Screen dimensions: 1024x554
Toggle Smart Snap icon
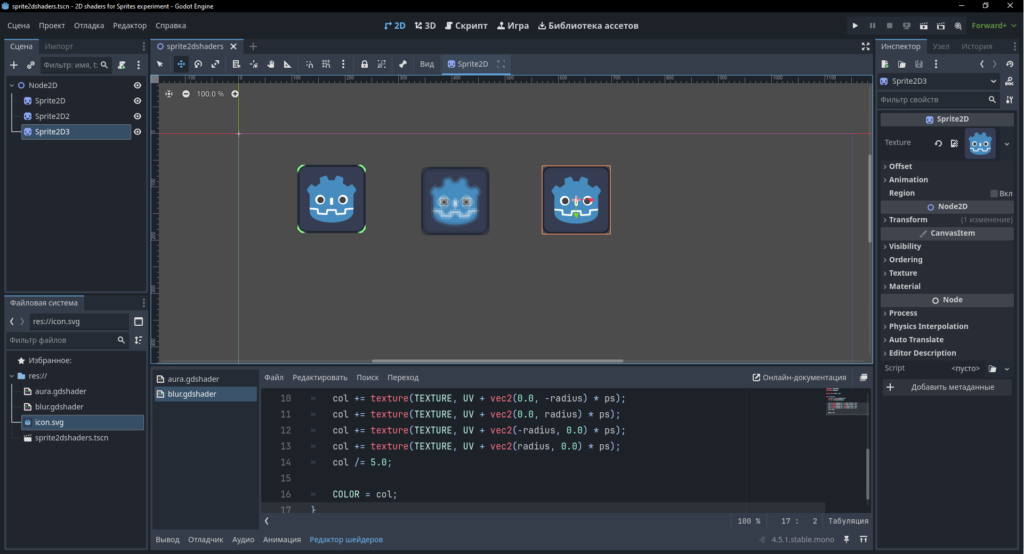(x=309, y=64)
